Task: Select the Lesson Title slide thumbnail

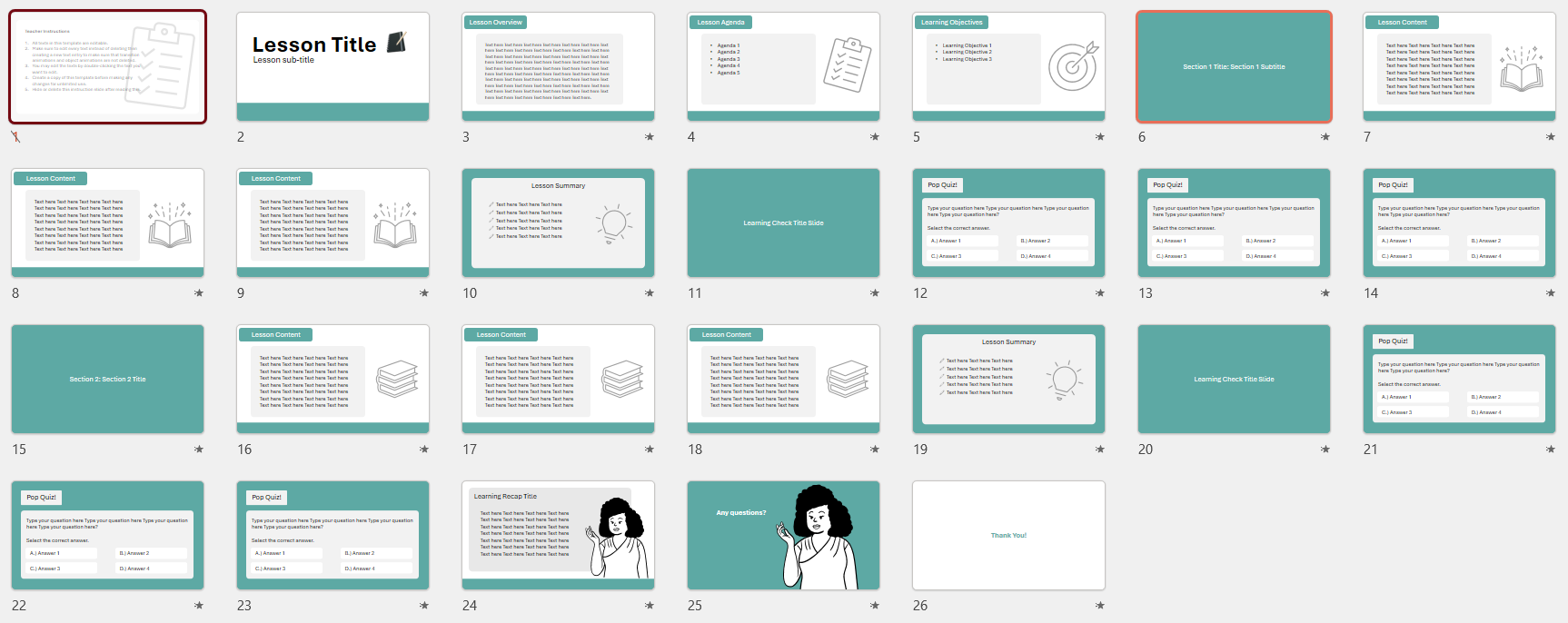Action: click(x=332, y=67)
